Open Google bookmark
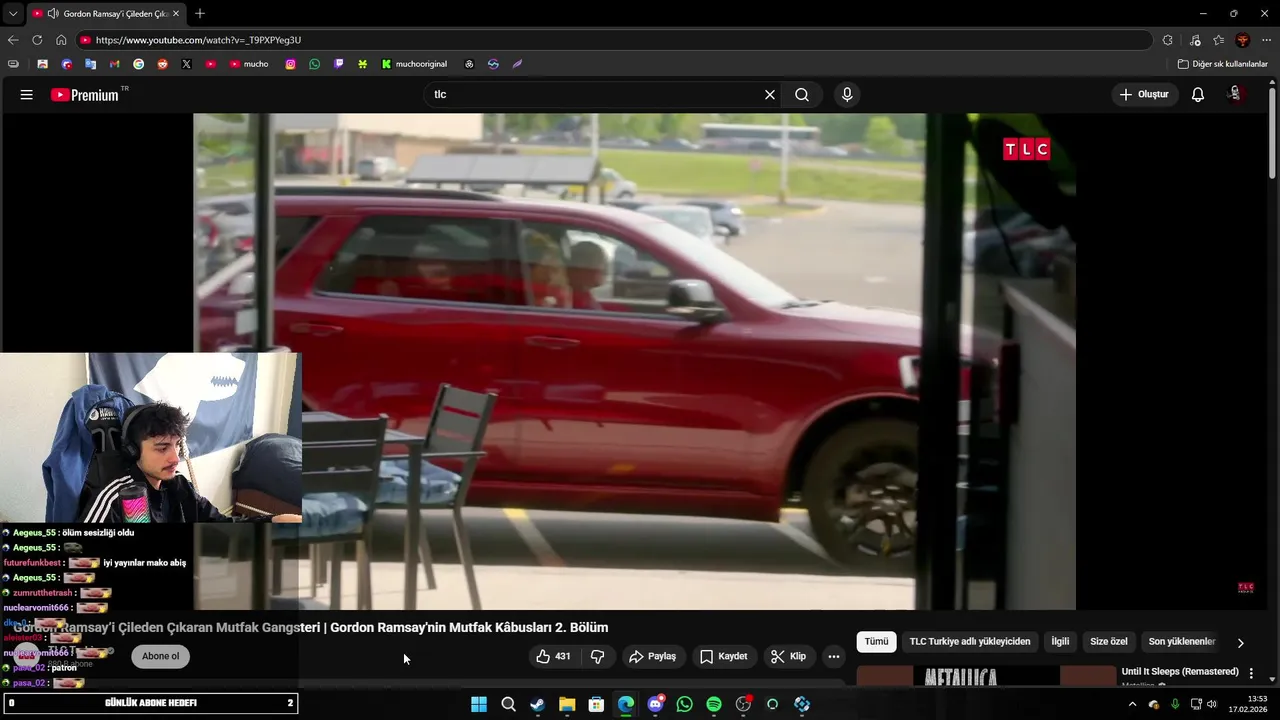Viewport: 1280px width, 720px height. (138, 64)
